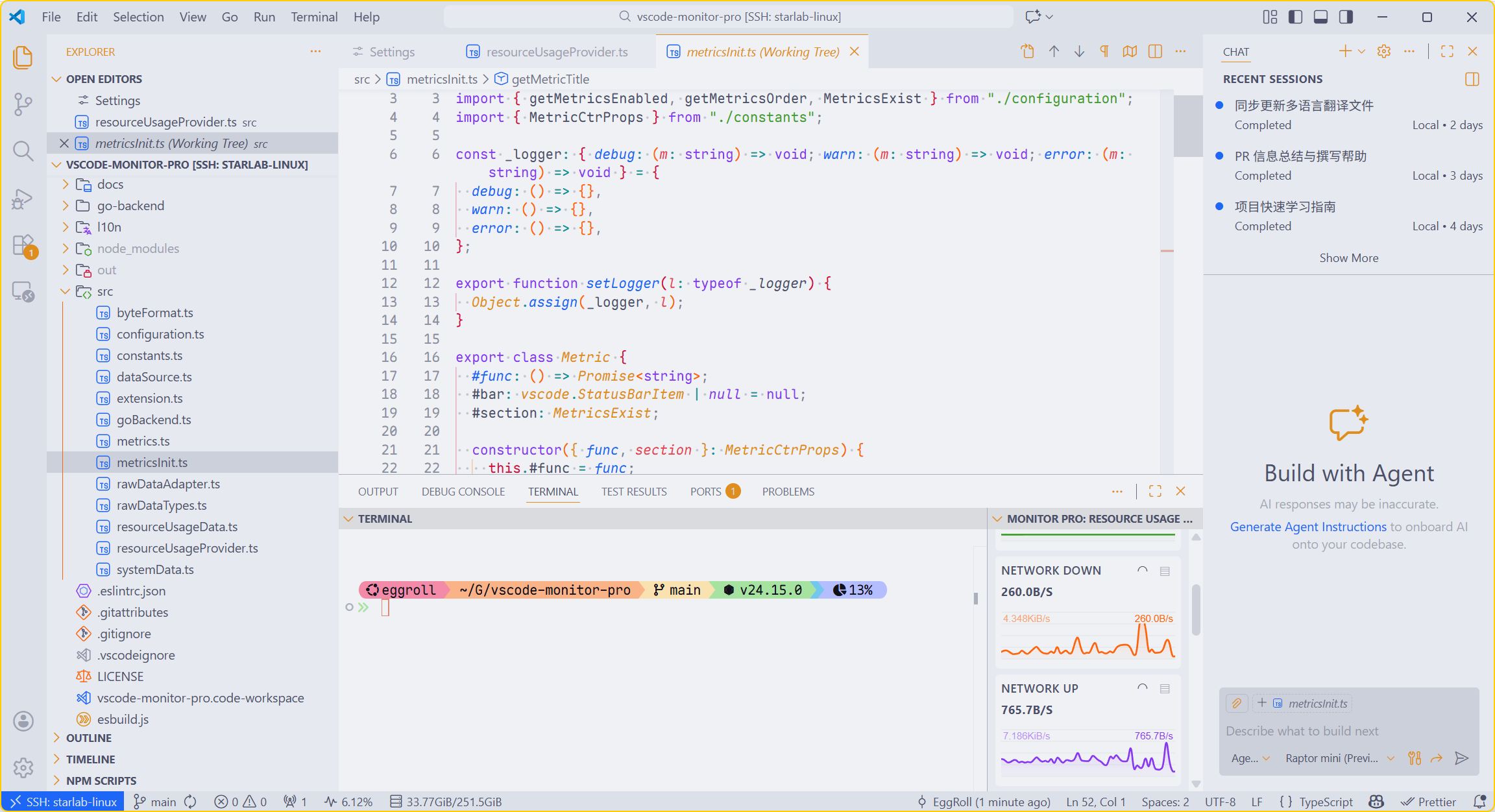Screen dimensions: 1495x812
Task: Open the Source Control view
Action: click(23, 104)
